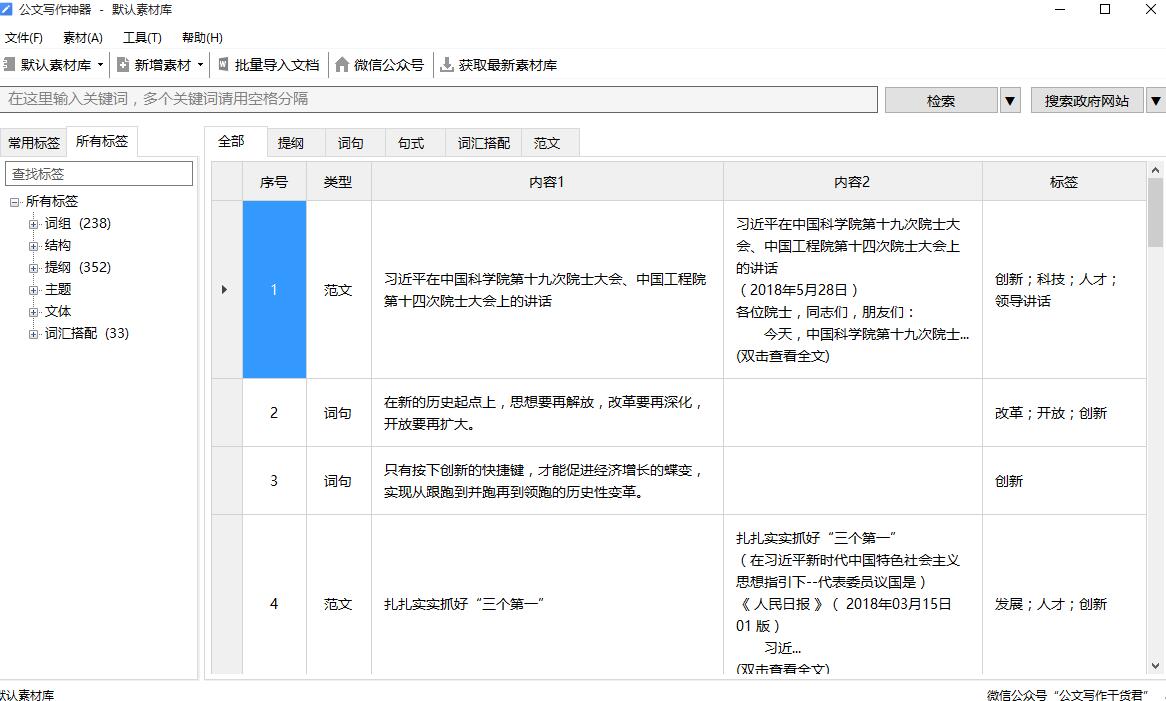This screenshot has width=1166, height=701.
Task: Switch to the 范文 tab
Action: (x=547, y=143)
